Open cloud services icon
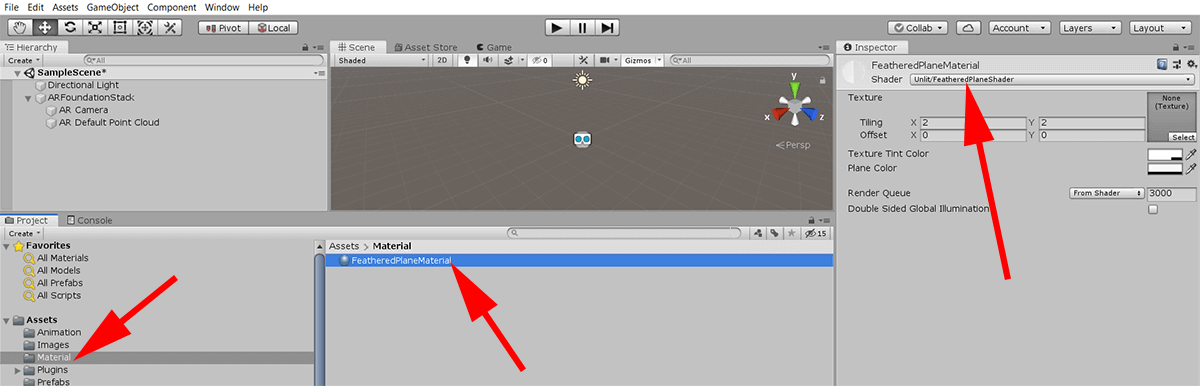This screenshot has width=1200, height=386. (x=968, y=28)
